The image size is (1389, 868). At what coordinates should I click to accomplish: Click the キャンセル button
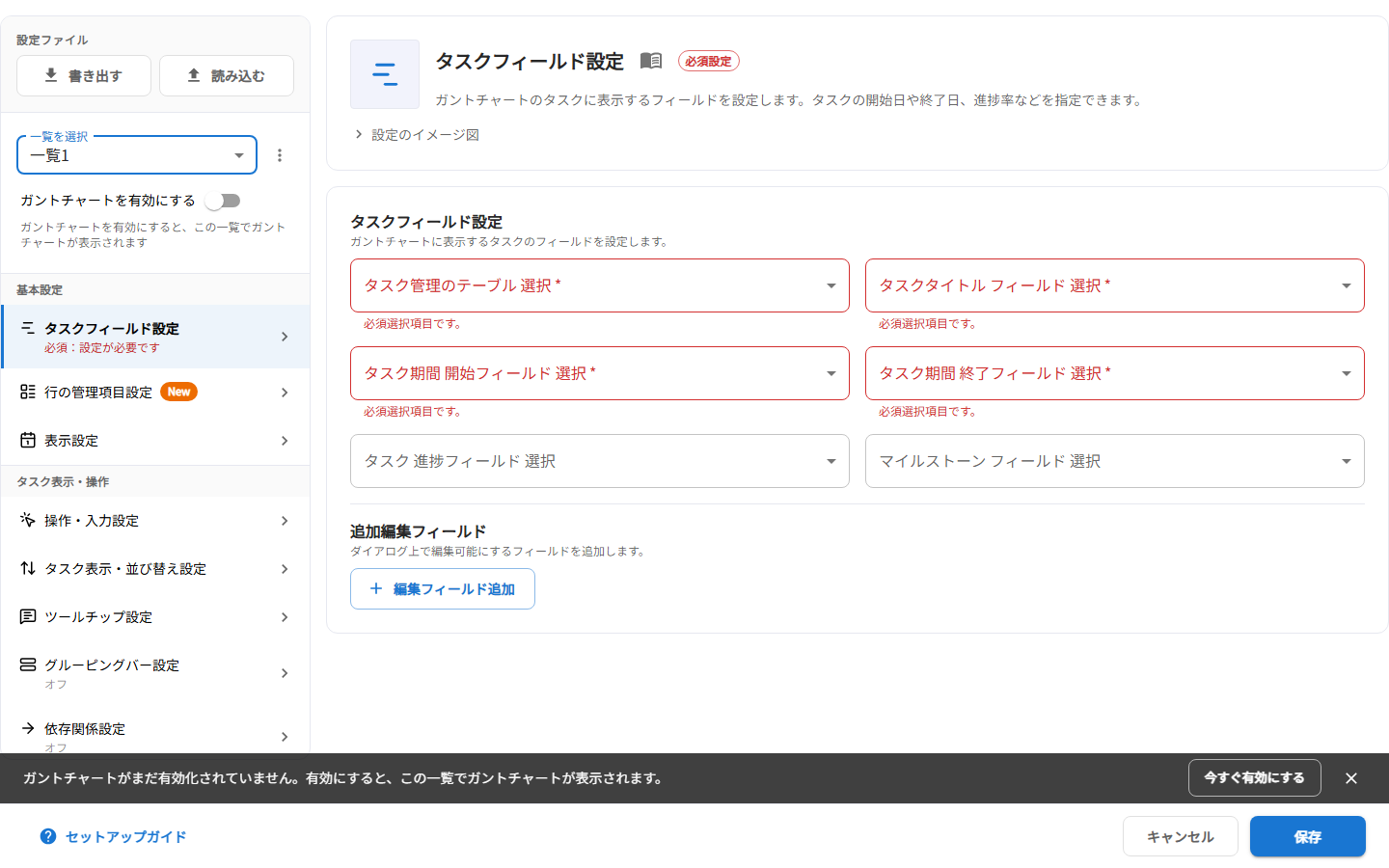(x=1181, y=836)
